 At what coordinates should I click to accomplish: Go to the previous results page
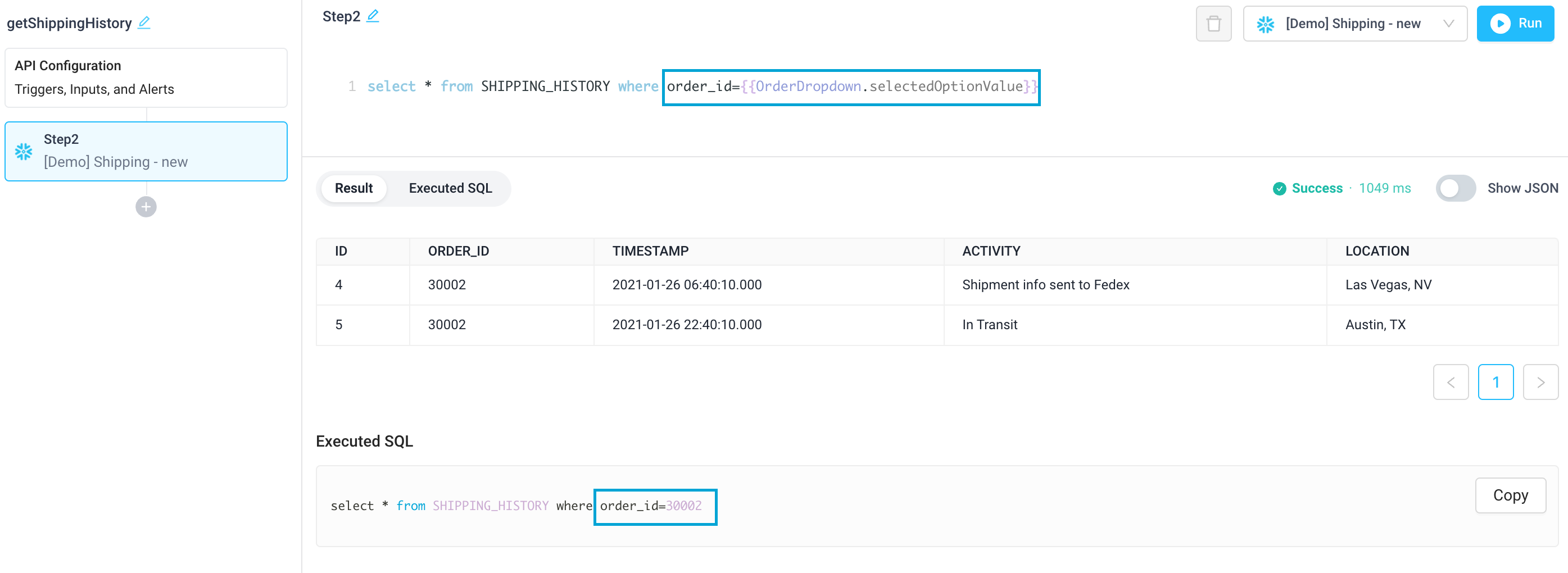pos(1451,382)
